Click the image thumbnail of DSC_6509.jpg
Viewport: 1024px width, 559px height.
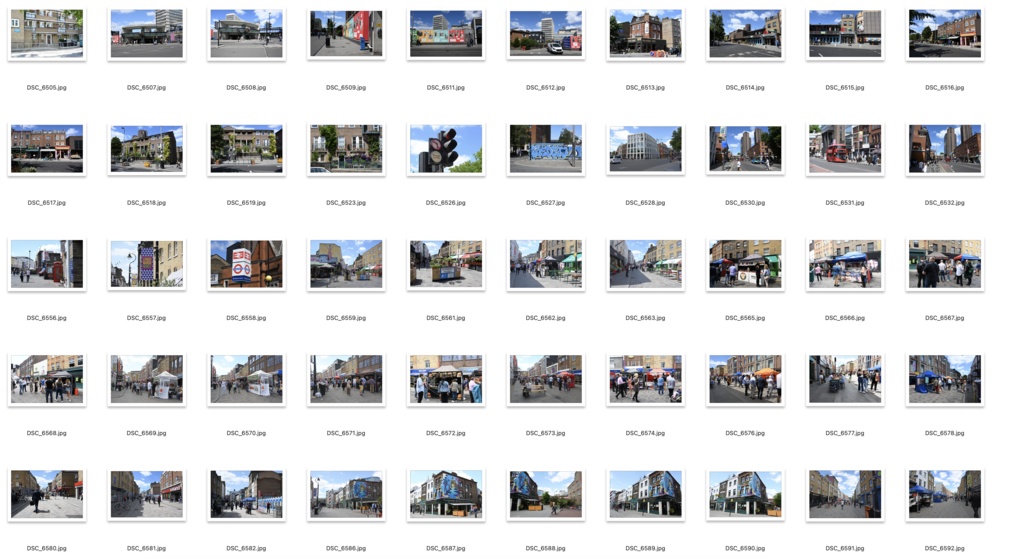click(346, 33)
